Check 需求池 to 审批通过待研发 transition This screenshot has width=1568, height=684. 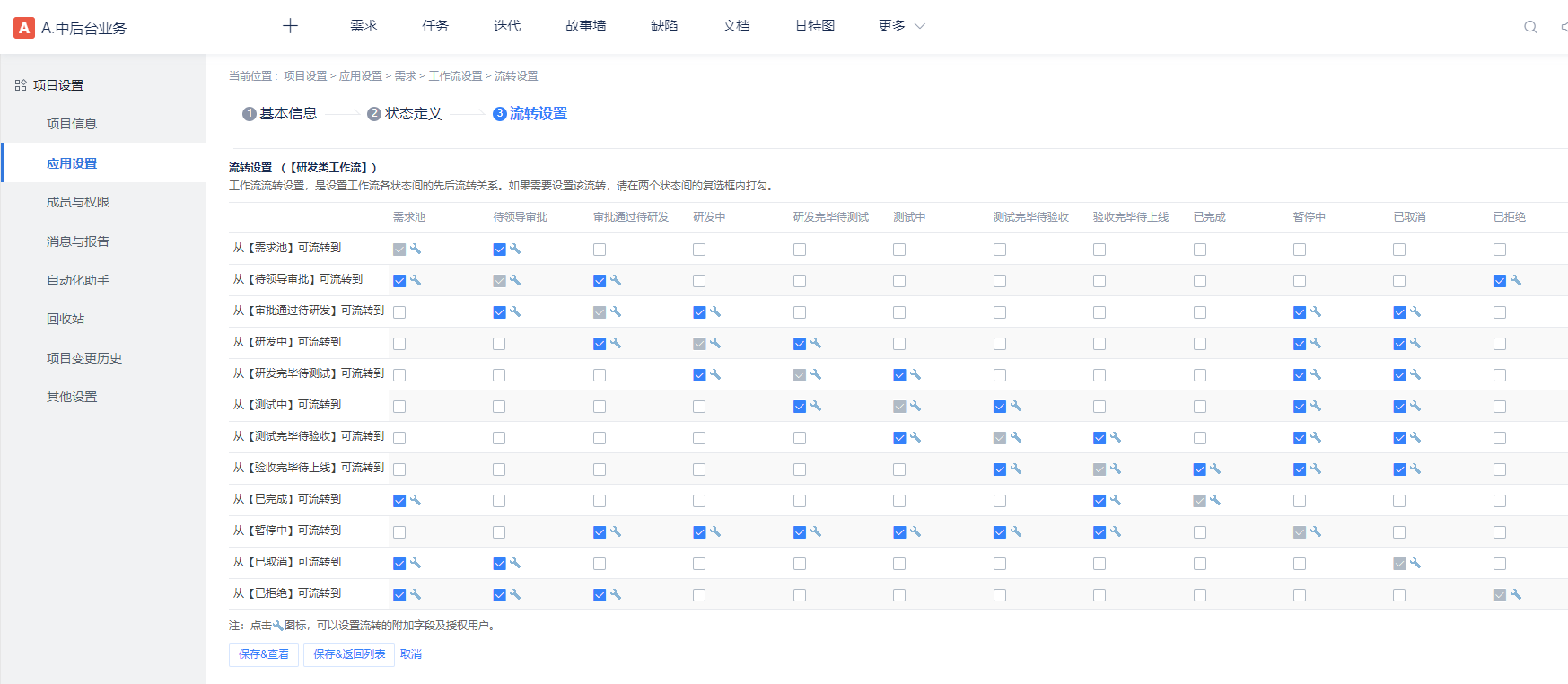pyautogui.click(x=600, y=250)
